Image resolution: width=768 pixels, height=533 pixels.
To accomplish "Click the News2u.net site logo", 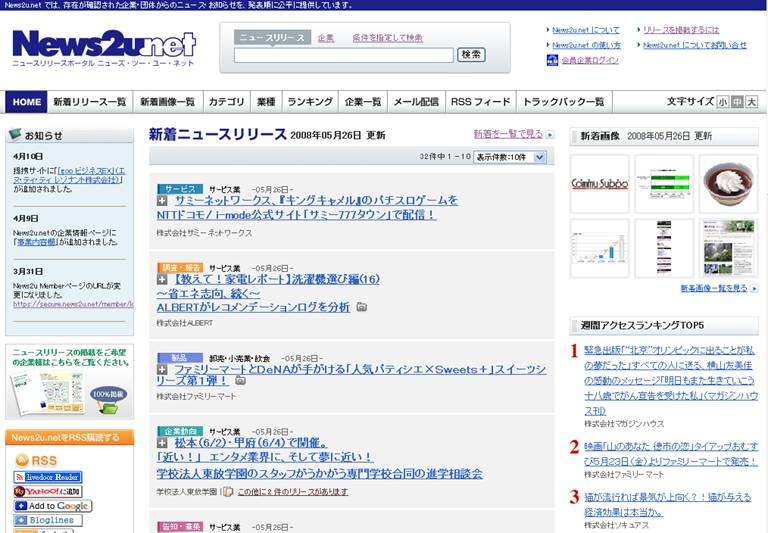I will (104, 48).
